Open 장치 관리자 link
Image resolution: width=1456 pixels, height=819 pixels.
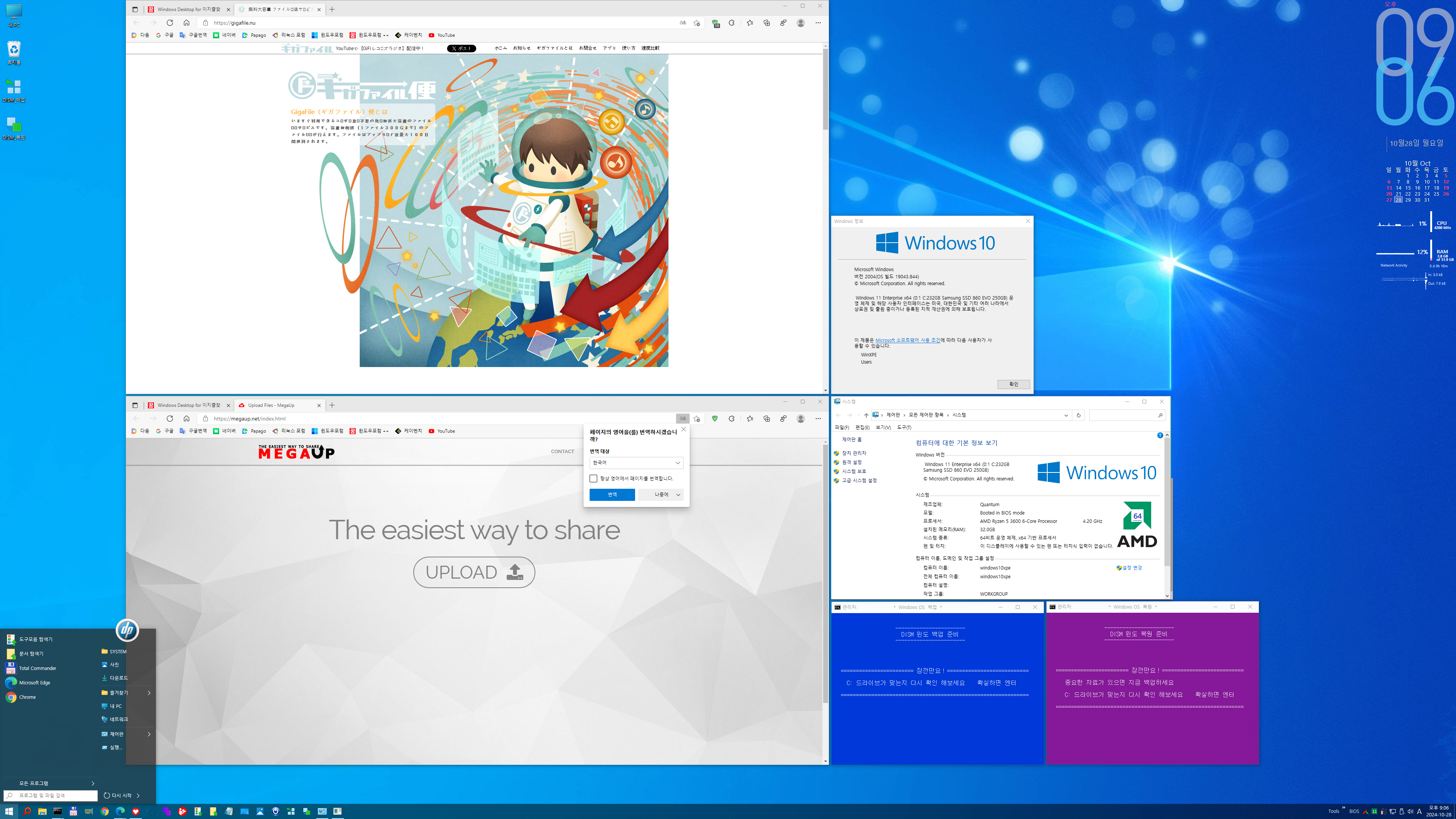pyautogui.click(x=854, y=453)
